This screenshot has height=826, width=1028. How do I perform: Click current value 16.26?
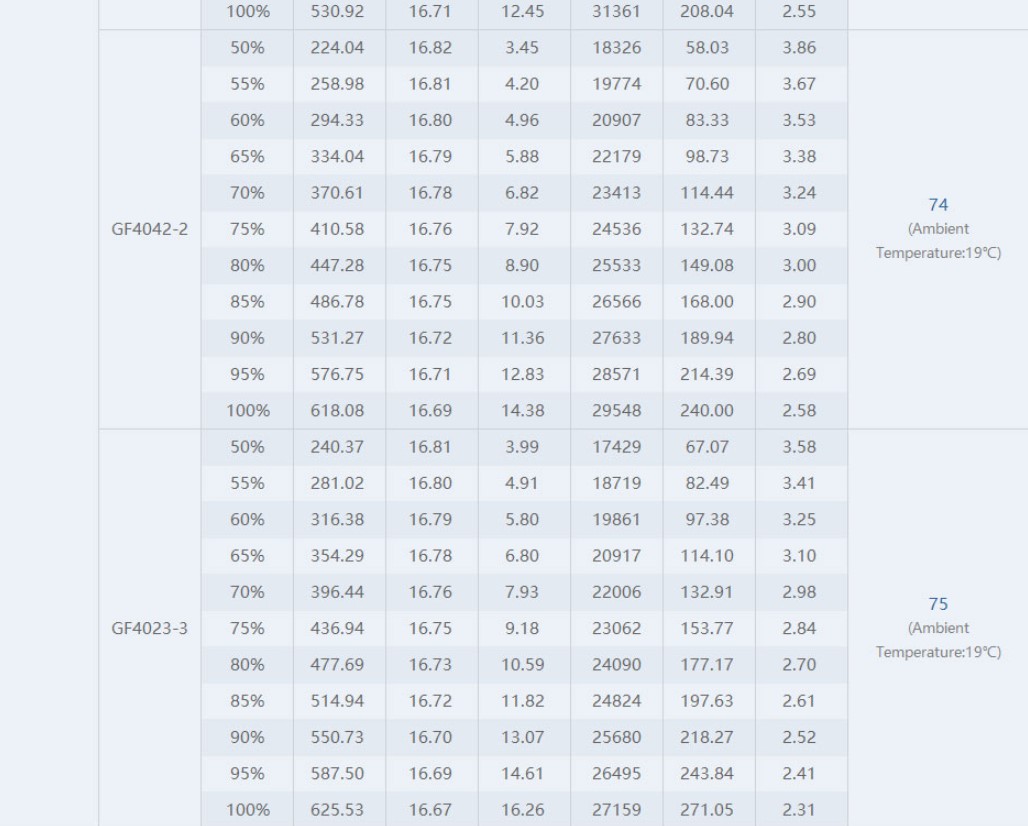click(523, 810)
